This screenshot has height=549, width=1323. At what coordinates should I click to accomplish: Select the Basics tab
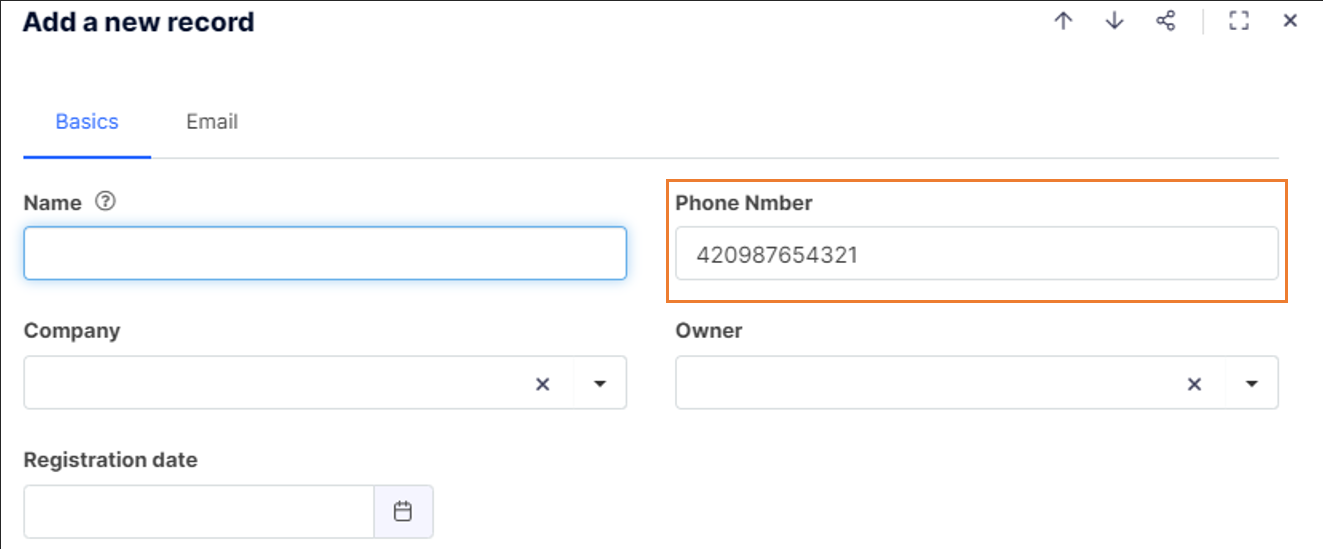pos(87,122)
